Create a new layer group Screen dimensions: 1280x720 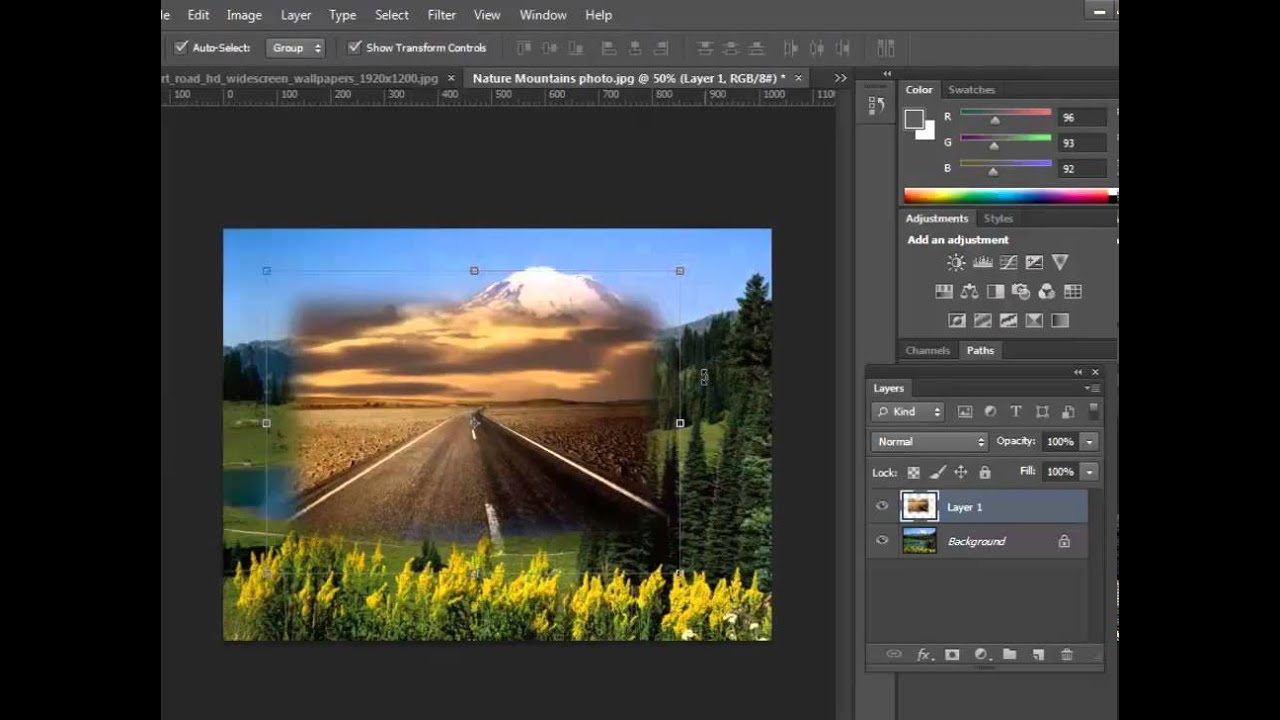(1010, 654)
